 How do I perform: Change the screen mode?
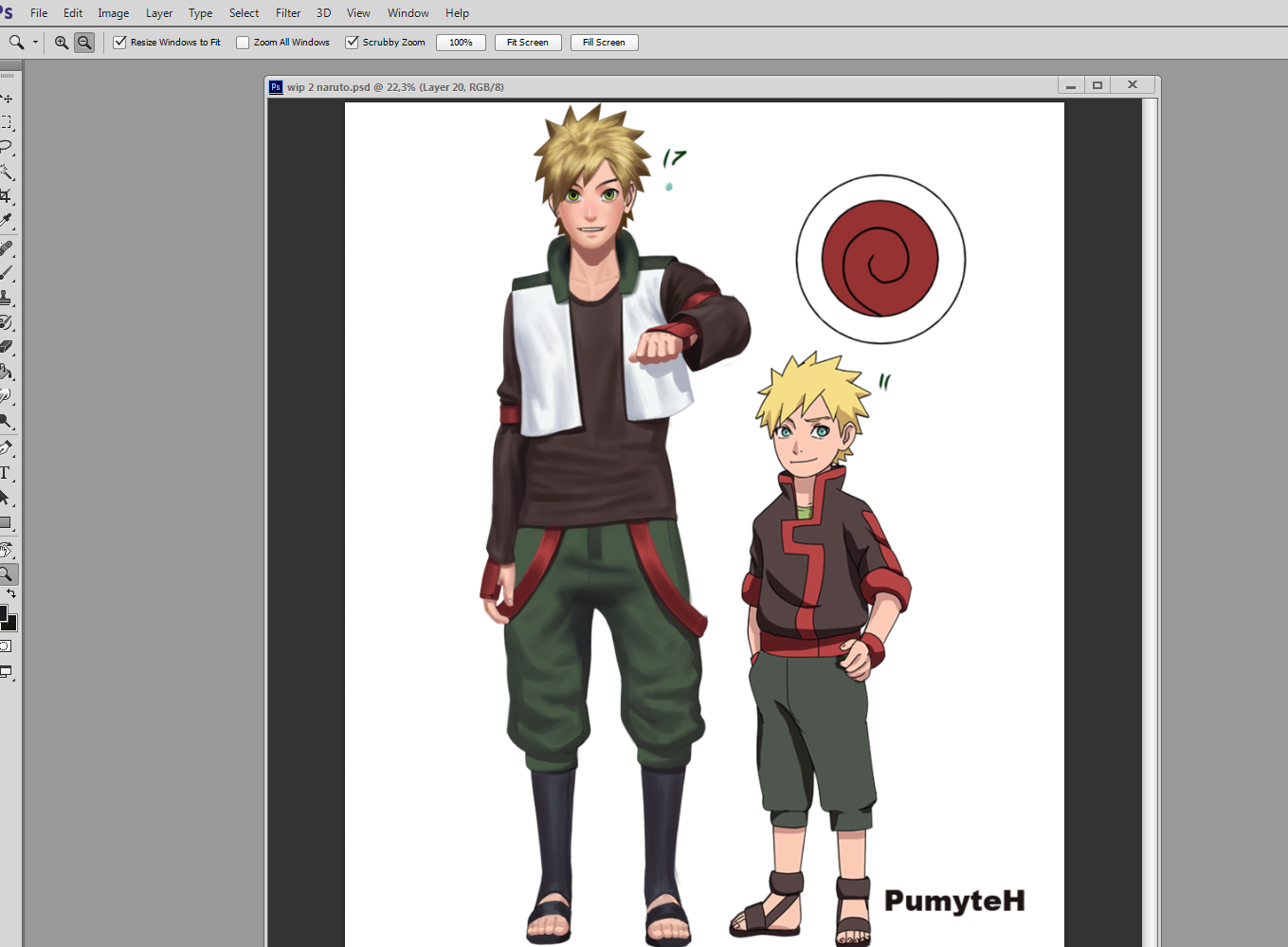(x=7, y=672)
